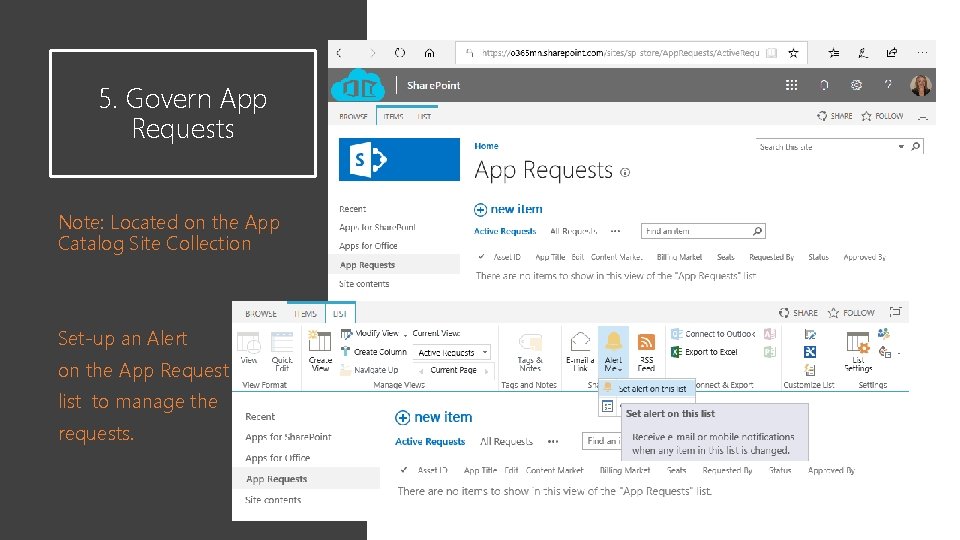
Task: Toggle select-all checkmark in ribbon screenshot list header
Action: (x=403, y=470)
